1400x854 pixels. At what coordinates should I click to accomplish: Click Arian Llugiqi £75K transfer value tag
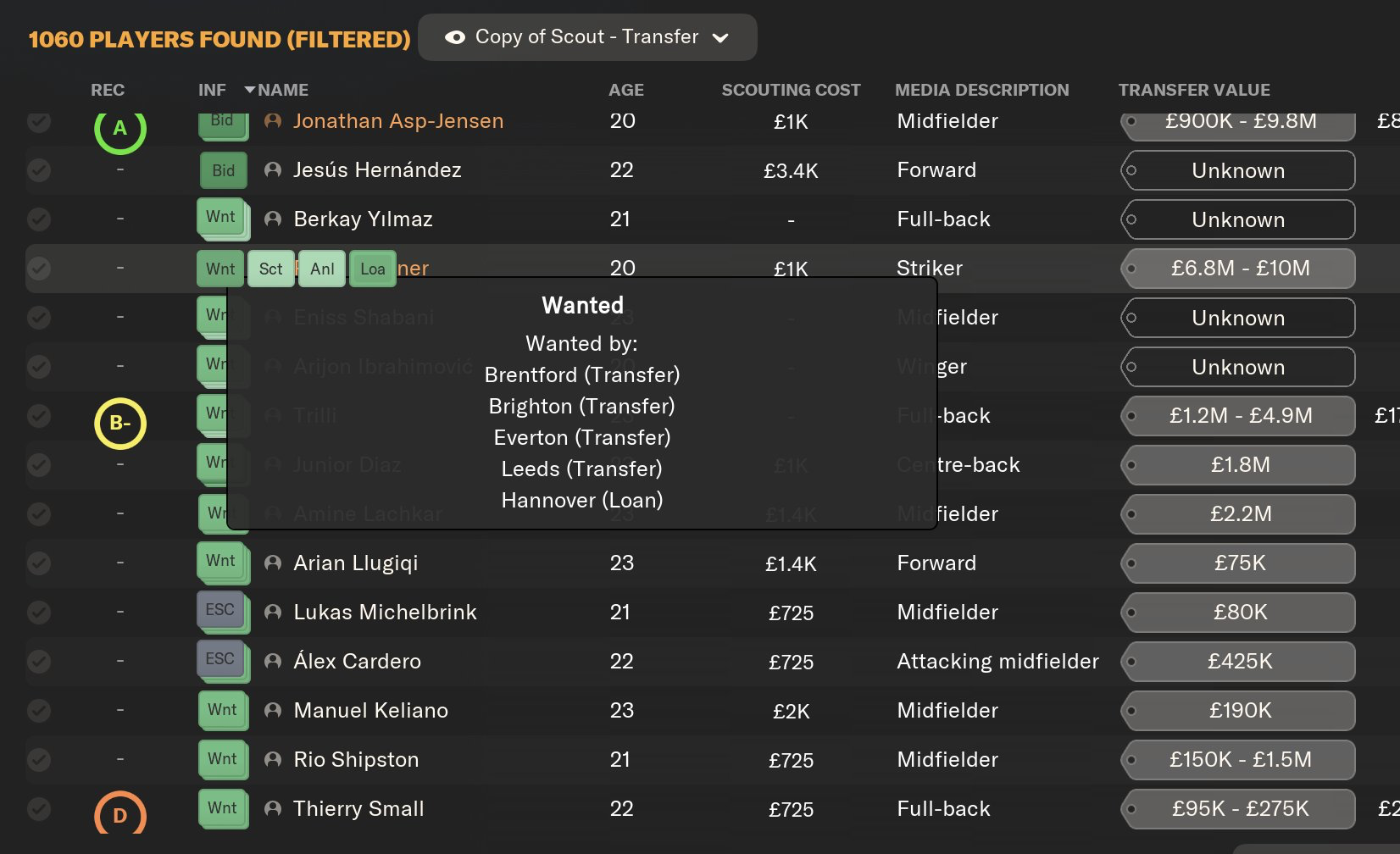(1238, 563)
